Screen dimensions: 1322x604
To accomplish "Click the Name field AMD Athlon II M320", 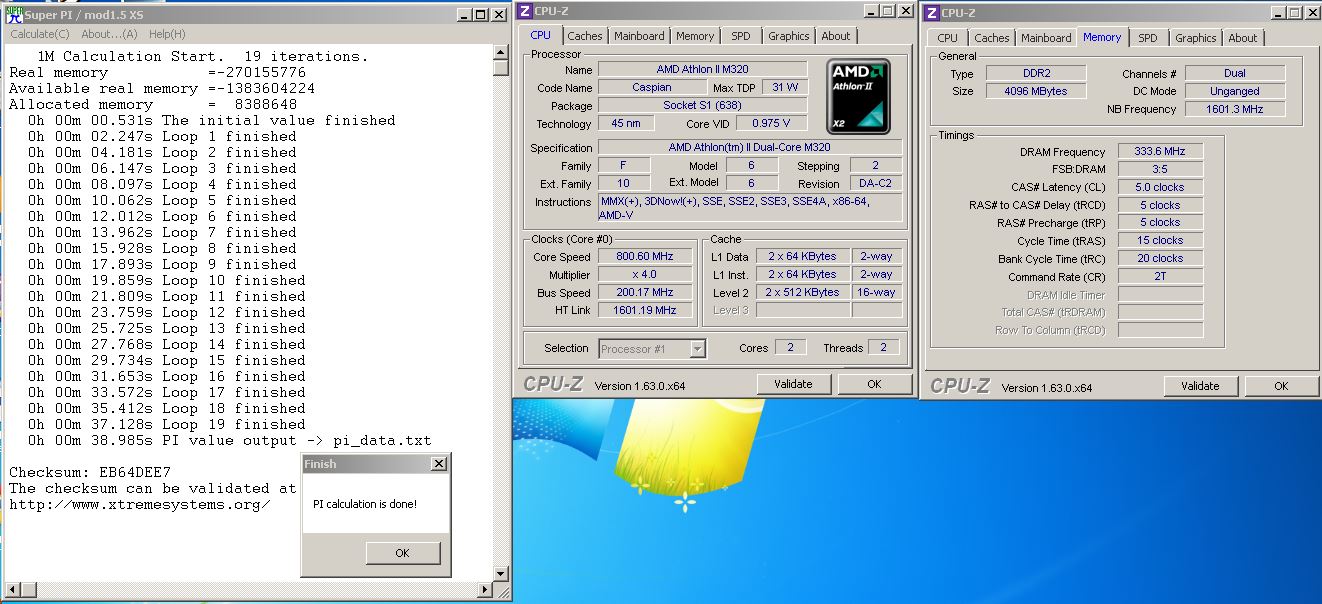I will 702,69.
